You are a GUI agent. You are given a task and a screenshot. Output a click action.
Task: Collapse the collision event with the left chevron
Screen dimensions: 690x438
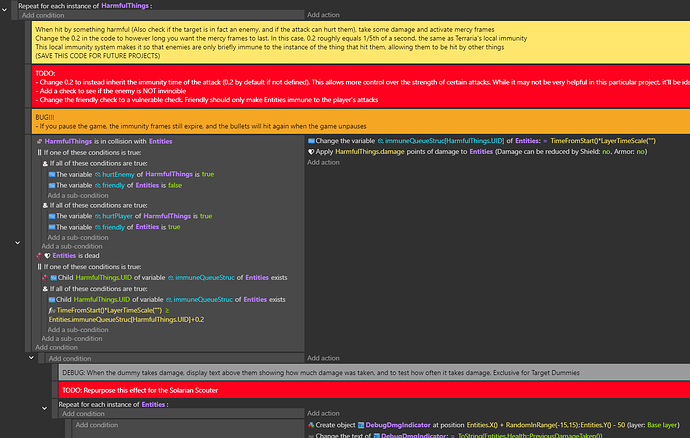pos(18,243)
